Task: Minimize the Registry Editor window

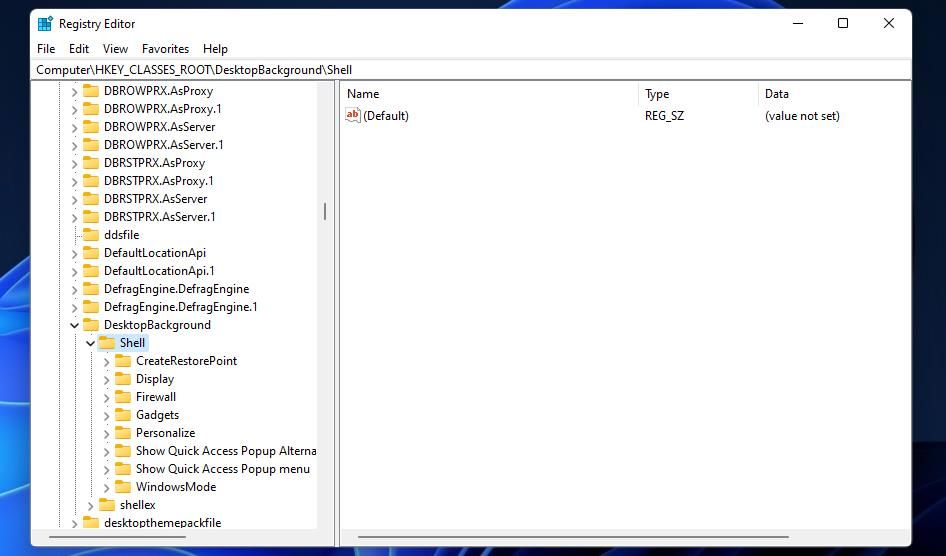Action: click(x=798, y=24)
